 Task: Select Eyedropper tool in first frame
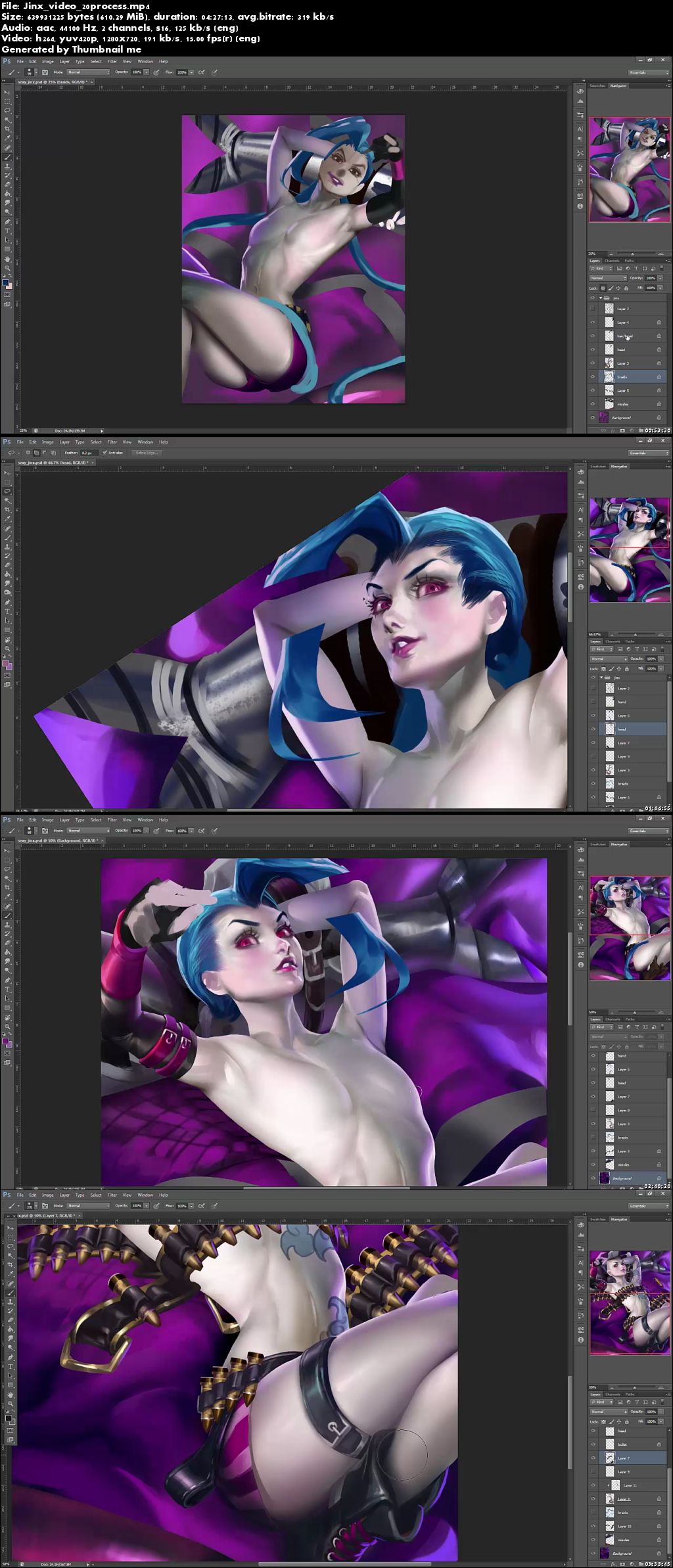(8, 138)
